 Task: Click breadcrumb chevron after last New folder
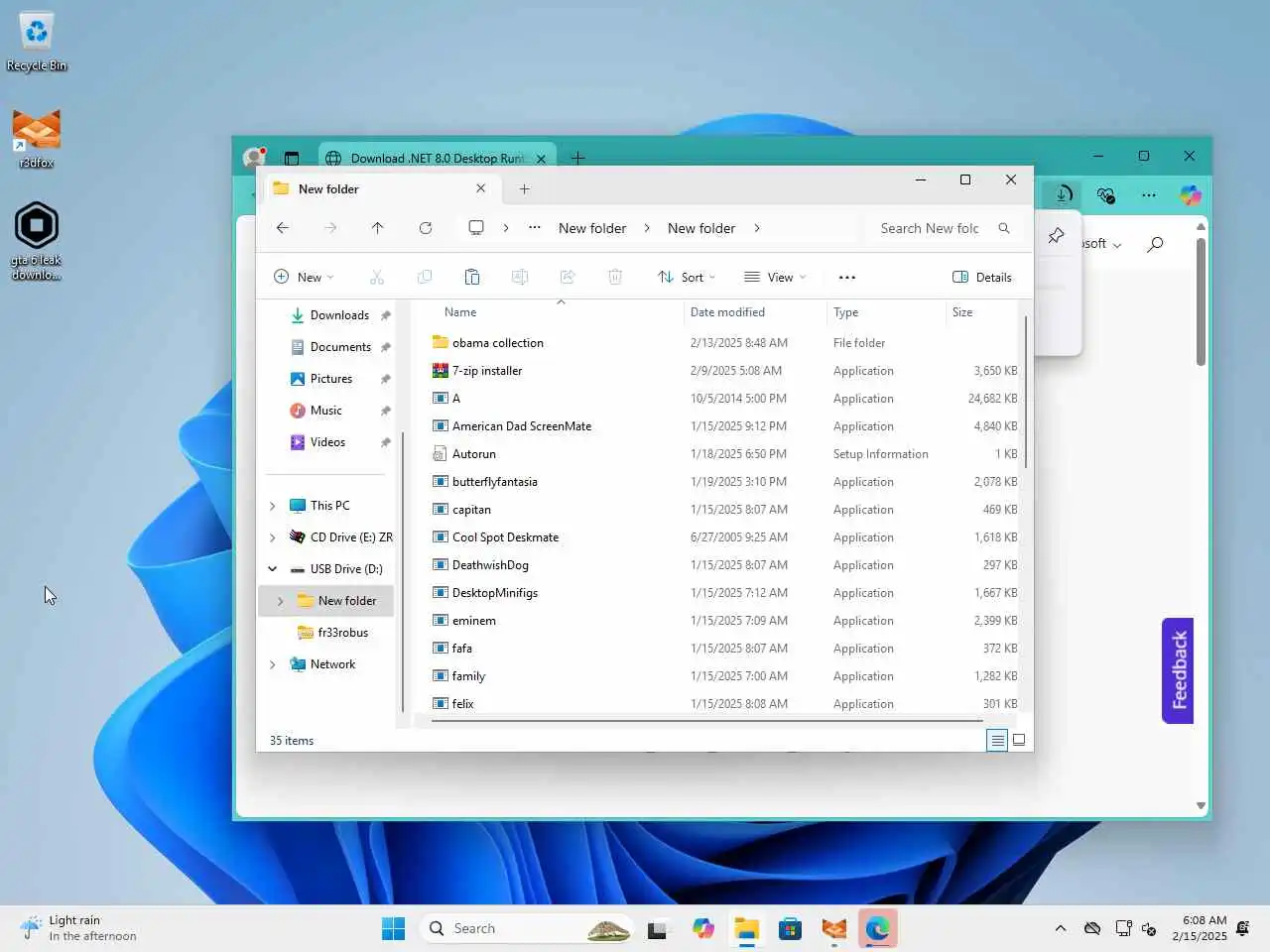(757, 228)
